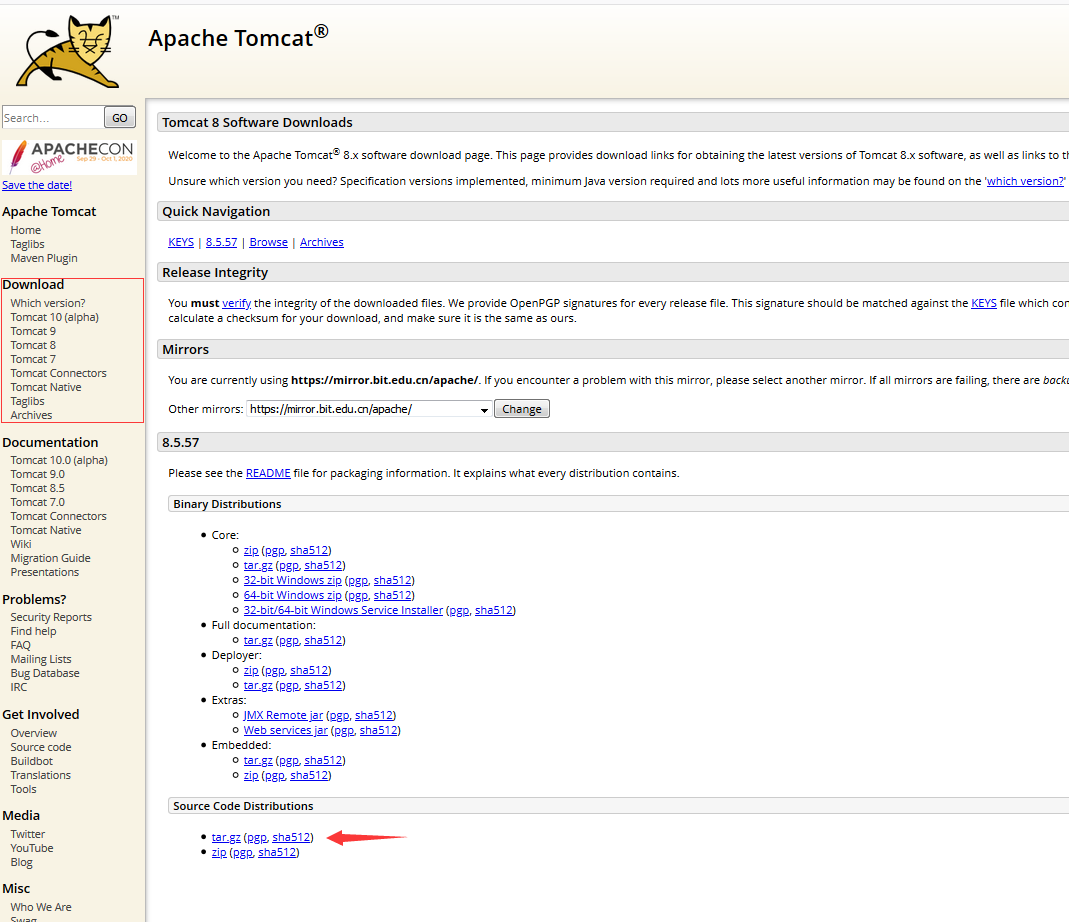The height and width of the screenshot is (922, 1069).
Task: Download JMX Remote jar extra
Action: (283, 715)
